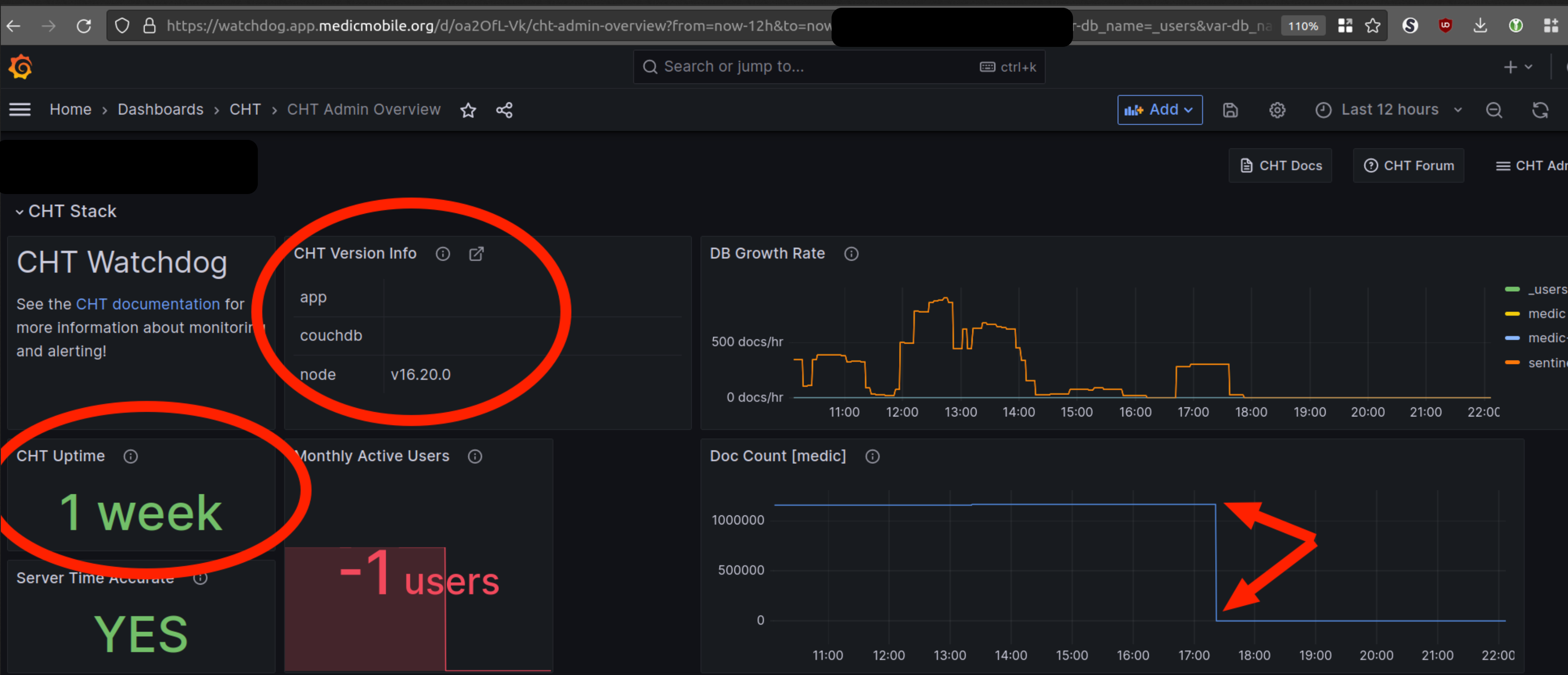Refresh the dashboard data
The image size is (1568, 675).
click(x=1540, y=110)
